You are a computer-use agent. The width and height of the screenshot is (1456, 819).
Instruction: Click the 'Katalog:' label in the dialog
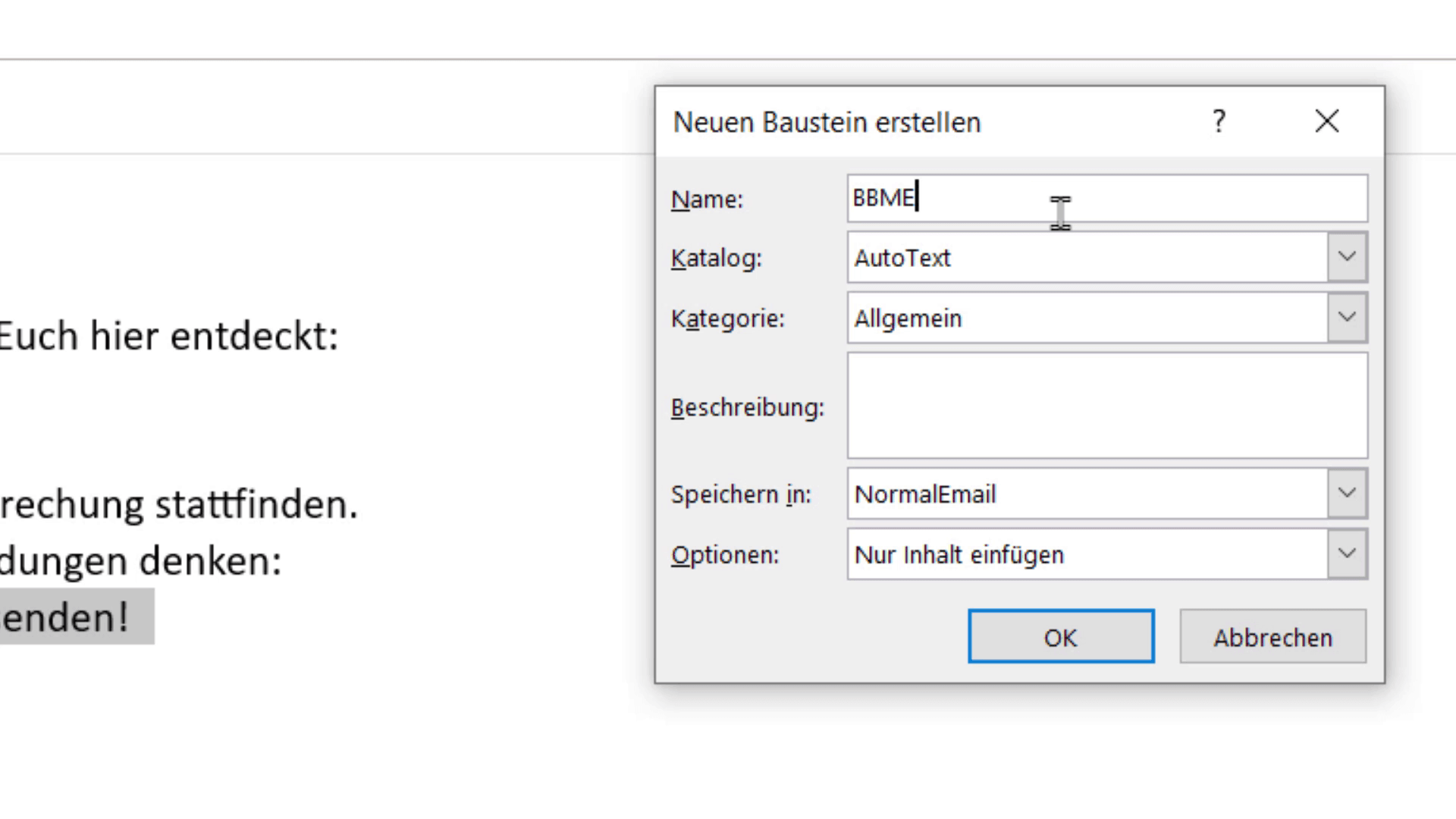click(716, 259)
